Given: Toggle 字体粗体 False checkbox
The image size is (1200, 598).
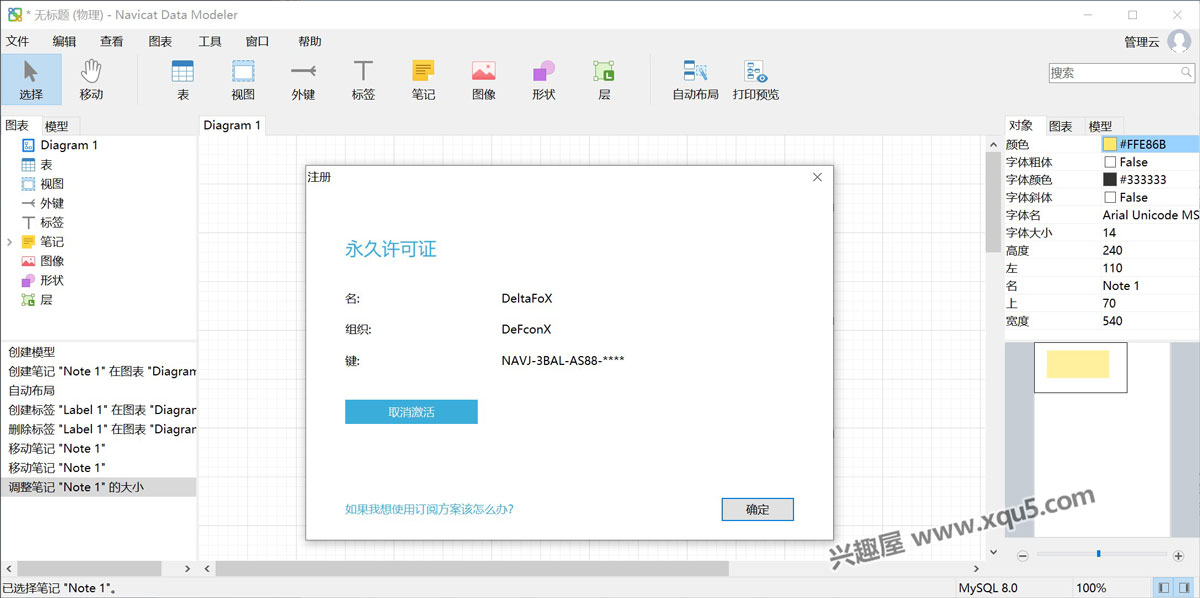Looking at the screenshot, I should pyautogui.click(x=1110, y=162).
